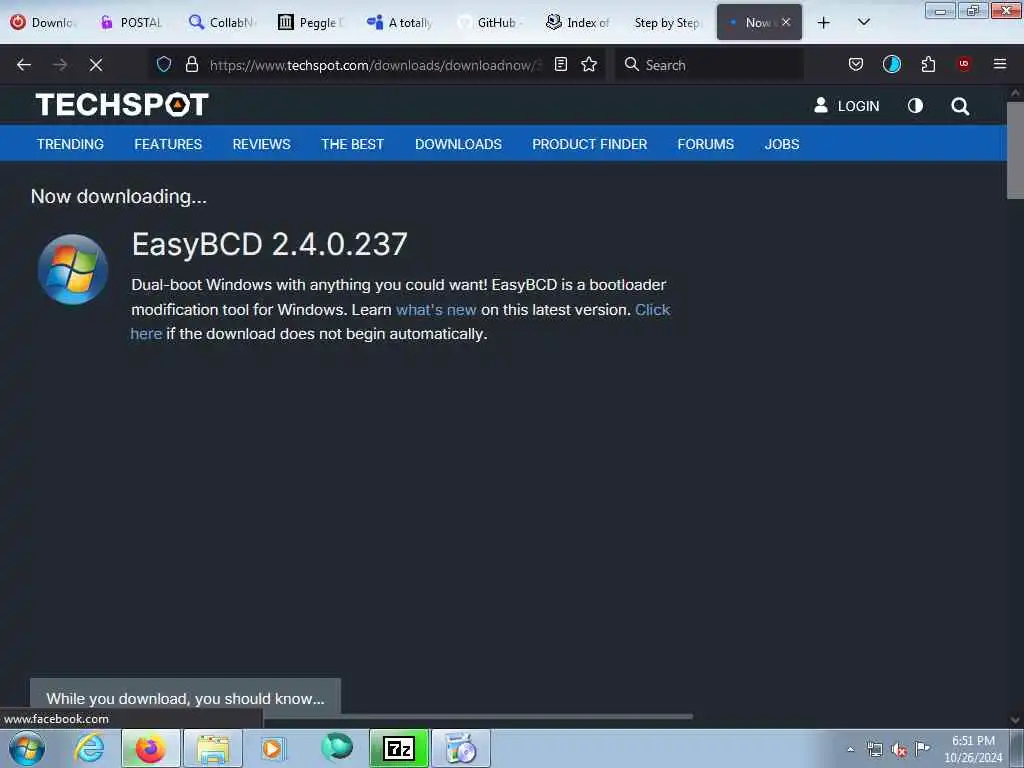
Task: Click the page horizontal scrollbar
Action: pos(478,716)
